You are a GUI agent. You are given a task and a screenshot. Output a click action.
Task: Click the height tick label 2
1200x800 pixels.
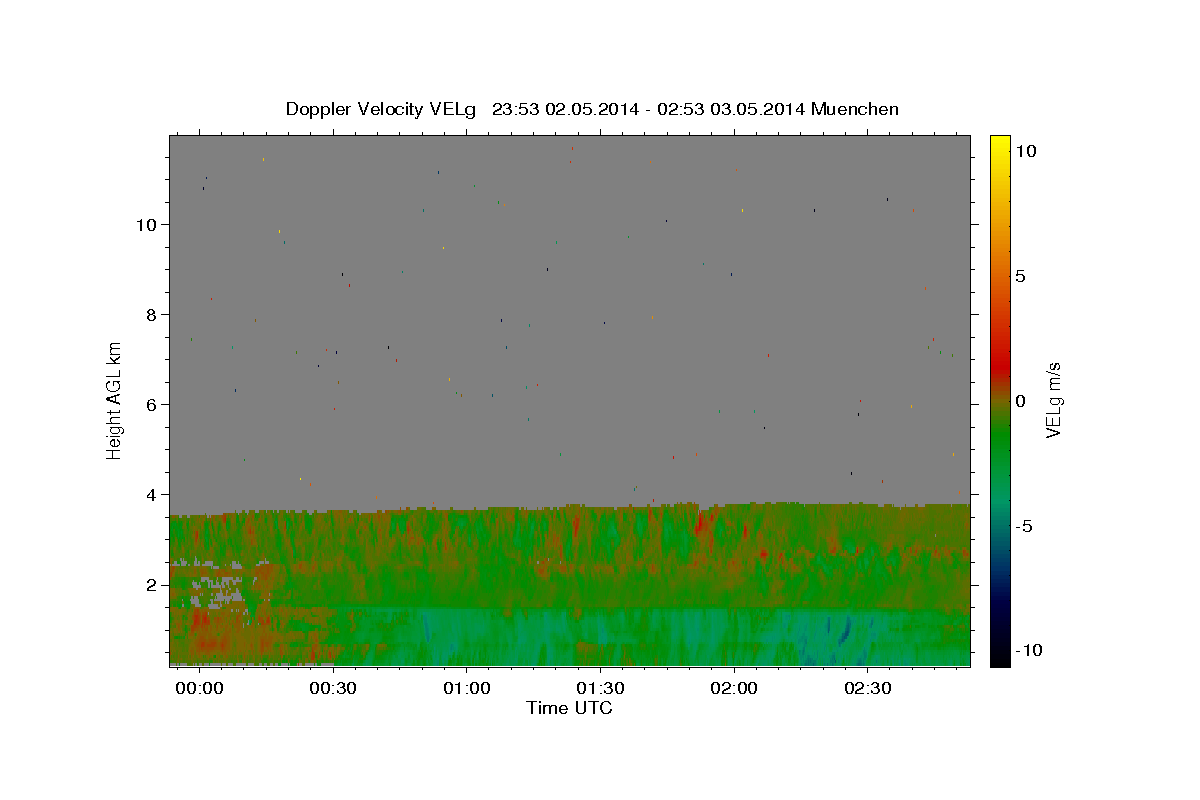151,585
